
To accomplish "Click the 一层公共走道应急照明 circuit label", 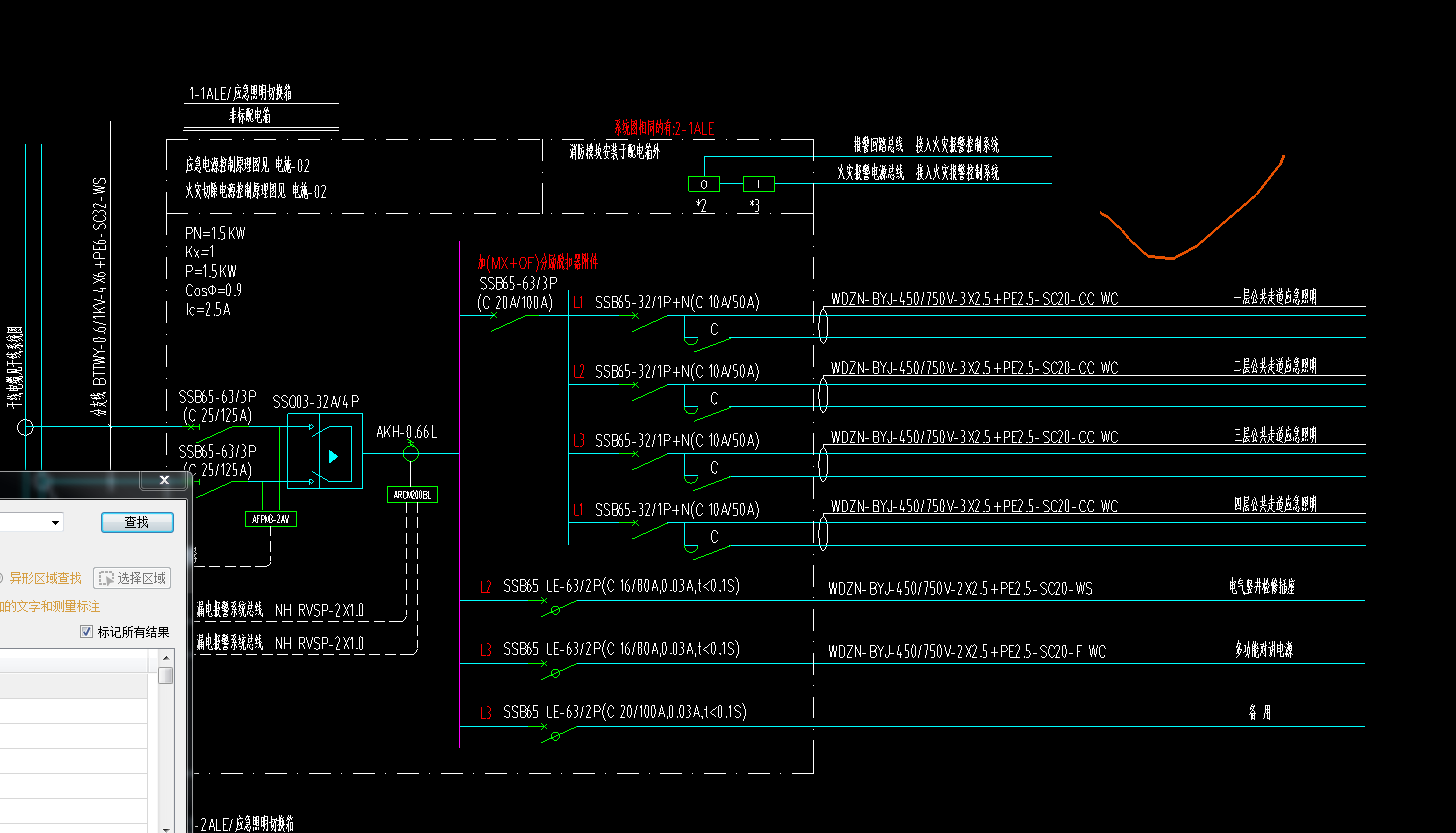I will point(1275,297).
